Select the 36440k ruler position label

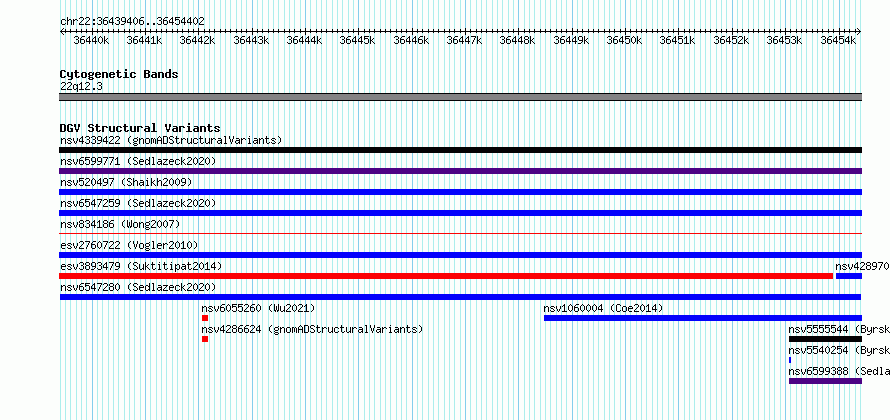tap(91, 40)
